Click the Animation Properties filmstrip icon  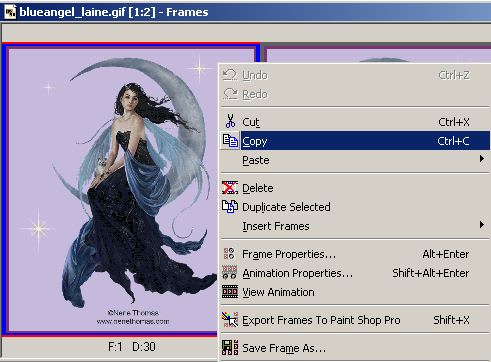(x=230, y=272)
